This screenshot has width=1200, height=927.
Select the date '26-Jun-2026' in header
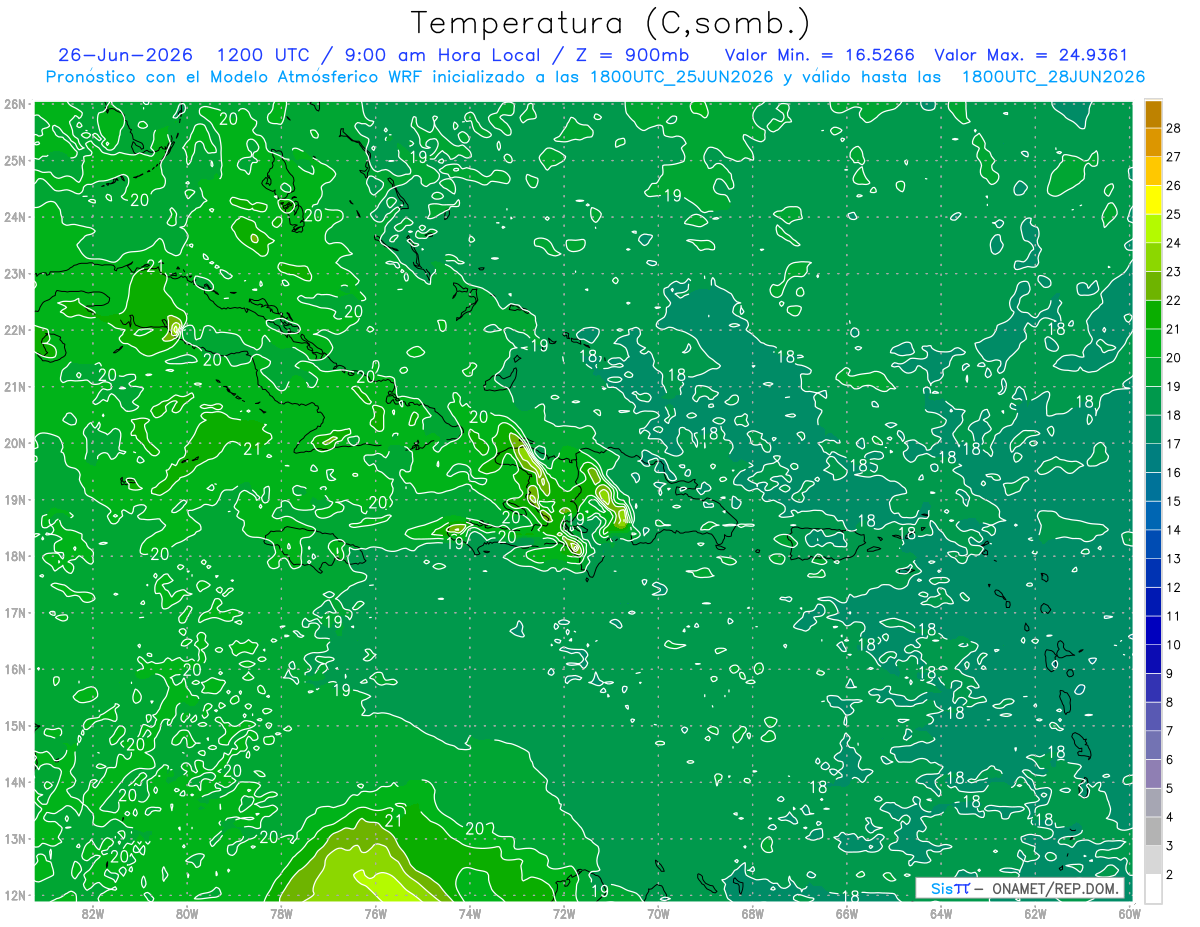click(125, 55)
